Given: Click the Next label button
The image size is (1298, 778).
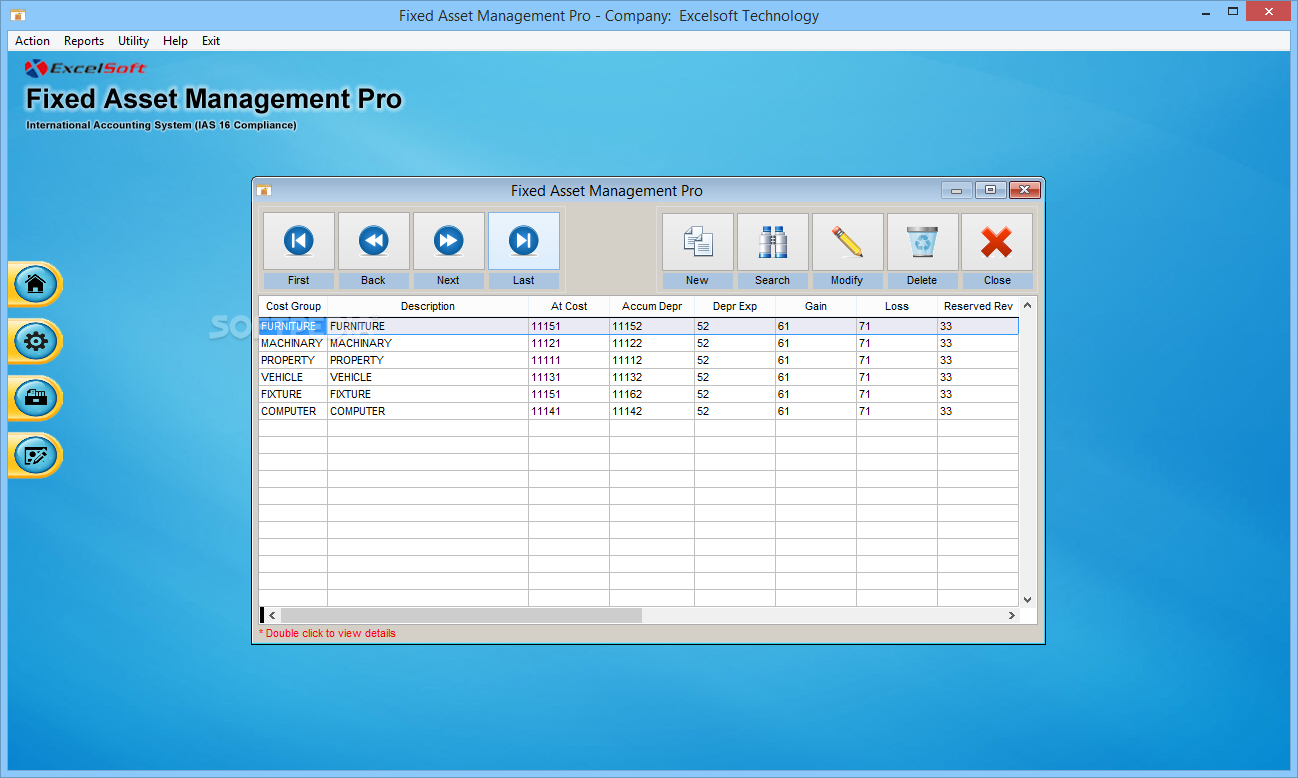Looking at the screenshot, I should pyautogui.click(x=449, y=280).
